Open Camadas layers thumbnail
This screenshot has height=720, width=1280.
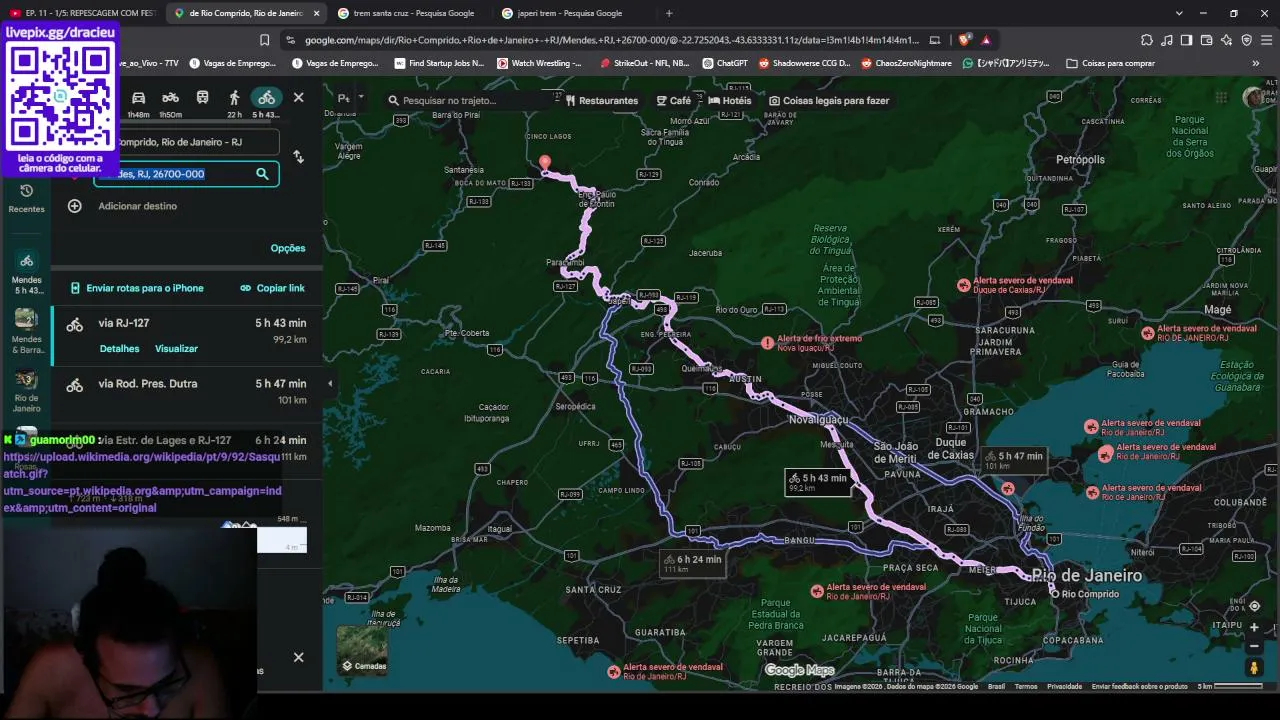pyautogui.click(x=362, y=650)
